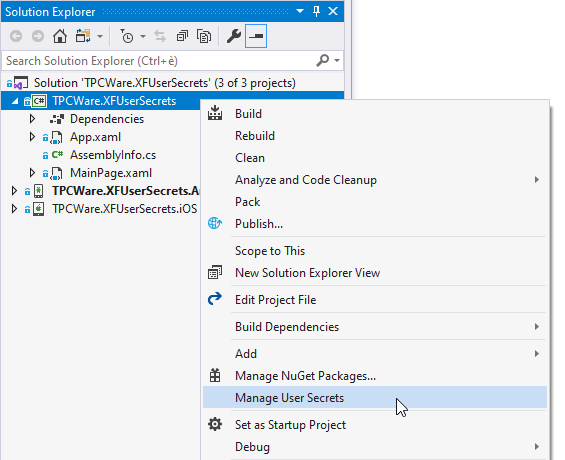Choose Pack from the context menu
The image size is (565, 460).
coord(375,202)
